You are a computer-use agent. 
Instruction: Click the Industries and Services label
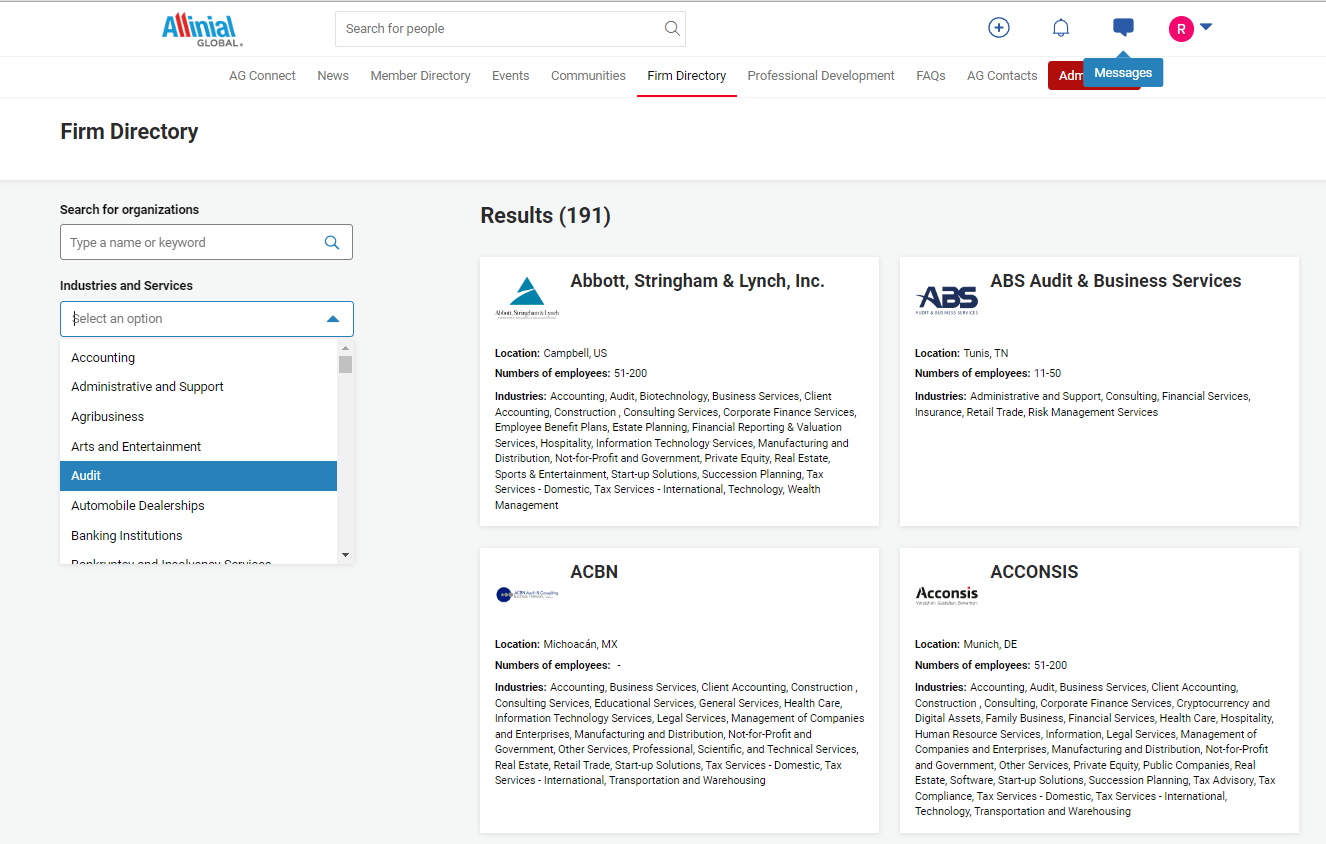pyautogui.click(x=126, y=286)
